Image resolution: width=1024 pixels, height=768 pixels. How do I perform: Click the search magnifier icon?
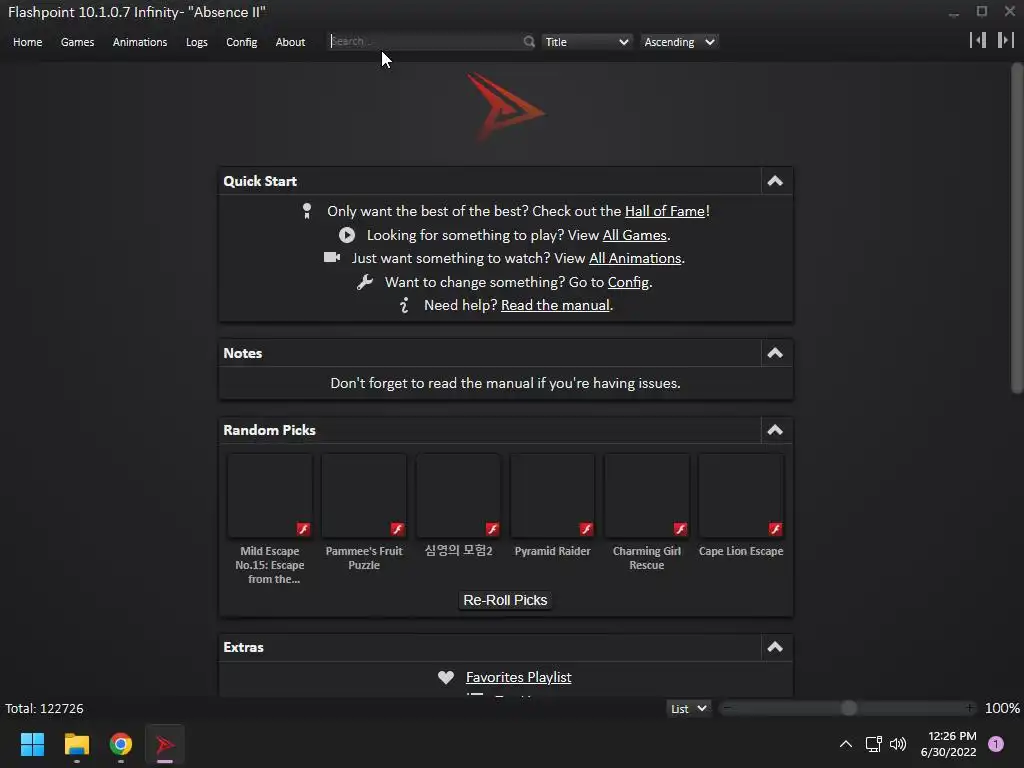pos(529,42)
